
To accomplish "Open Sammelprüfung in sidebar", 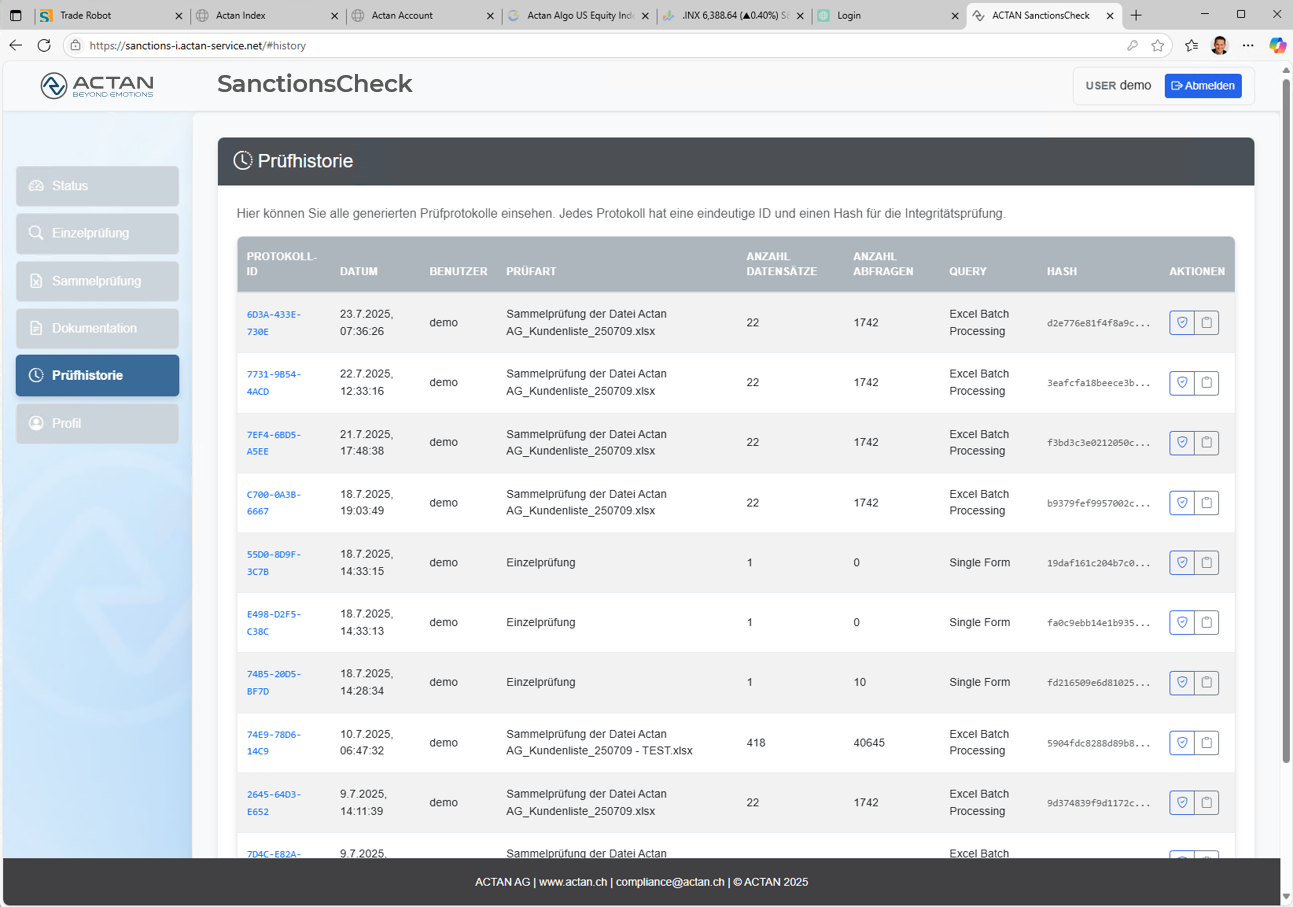I will pyautogui.click(x=97, y=281).
